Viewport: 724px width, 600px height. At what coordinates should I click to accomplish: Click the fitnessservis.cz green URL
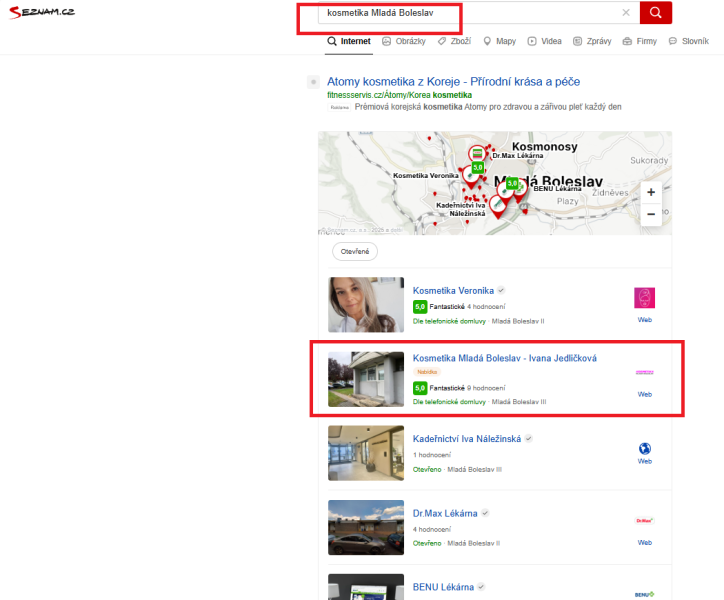pos(399,95)
